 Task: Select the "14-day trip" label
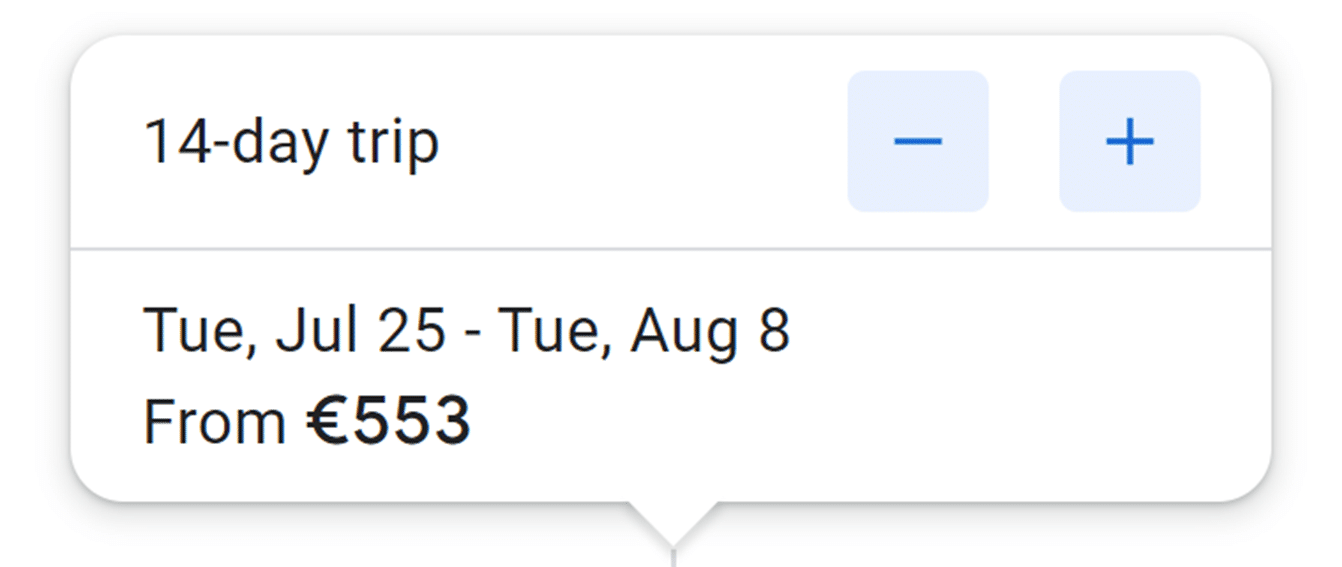tap(291, 143)
